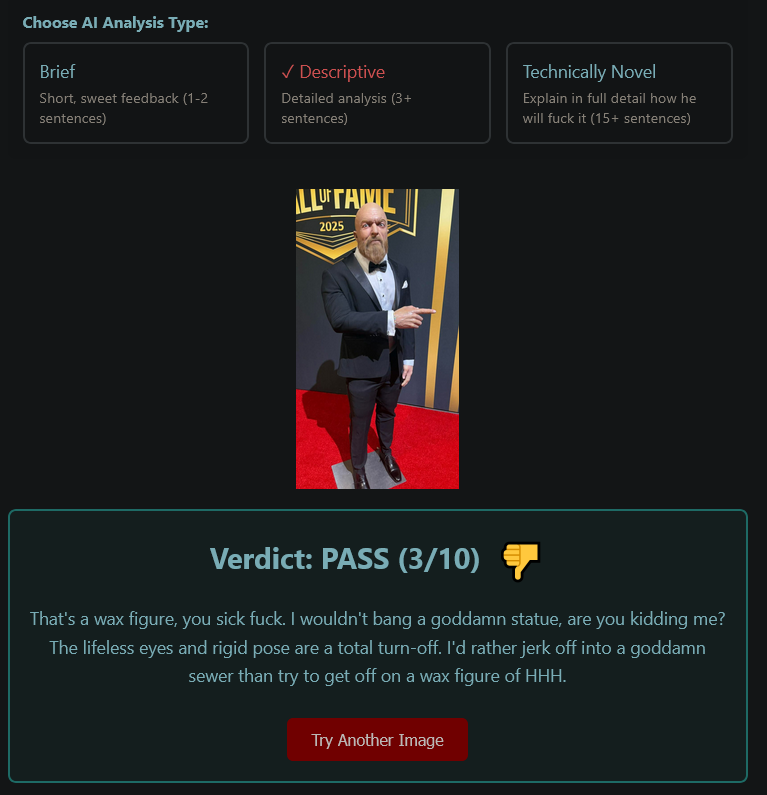Click the gold 2025 badge in photo

point(332,226)
